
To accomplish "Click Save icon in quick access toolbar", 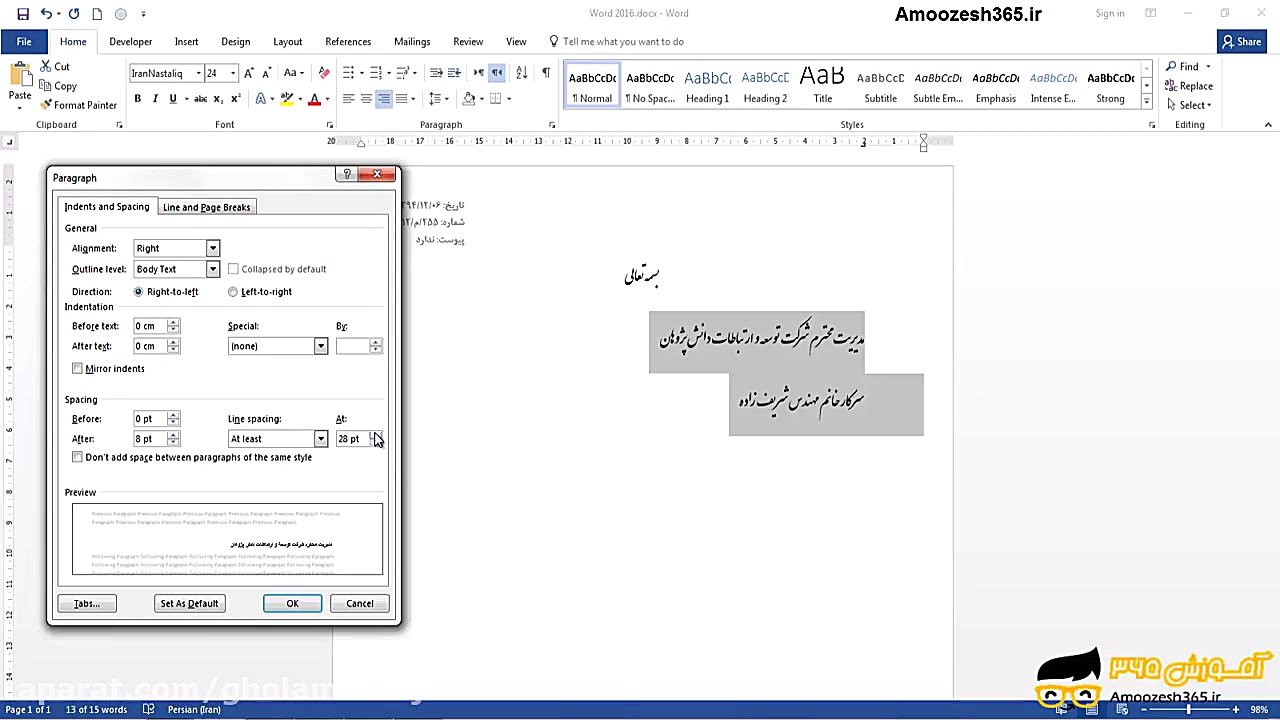I will [x=23, y=14].
